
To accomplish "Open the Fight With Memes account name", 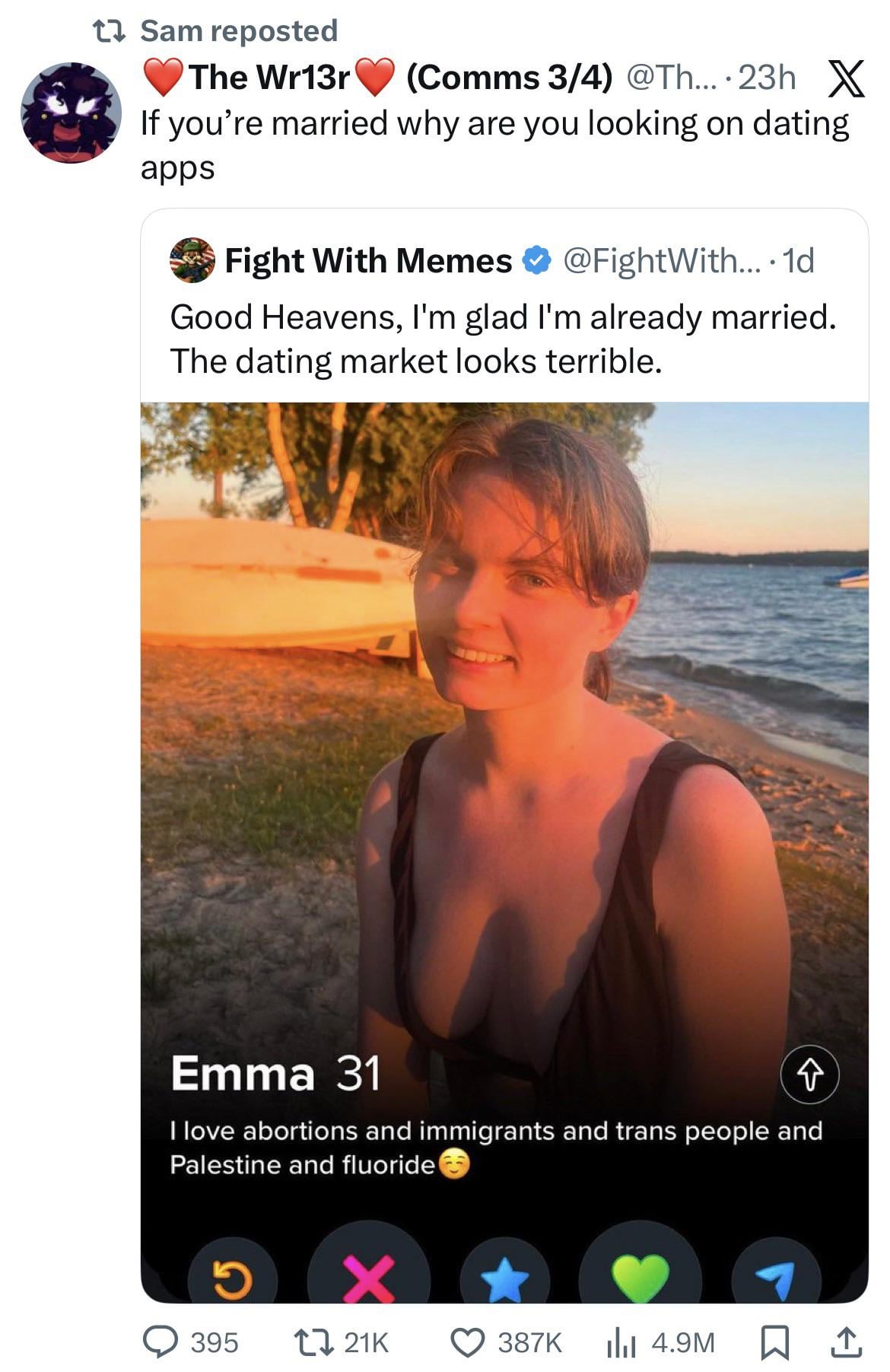I will coord(368,261).
